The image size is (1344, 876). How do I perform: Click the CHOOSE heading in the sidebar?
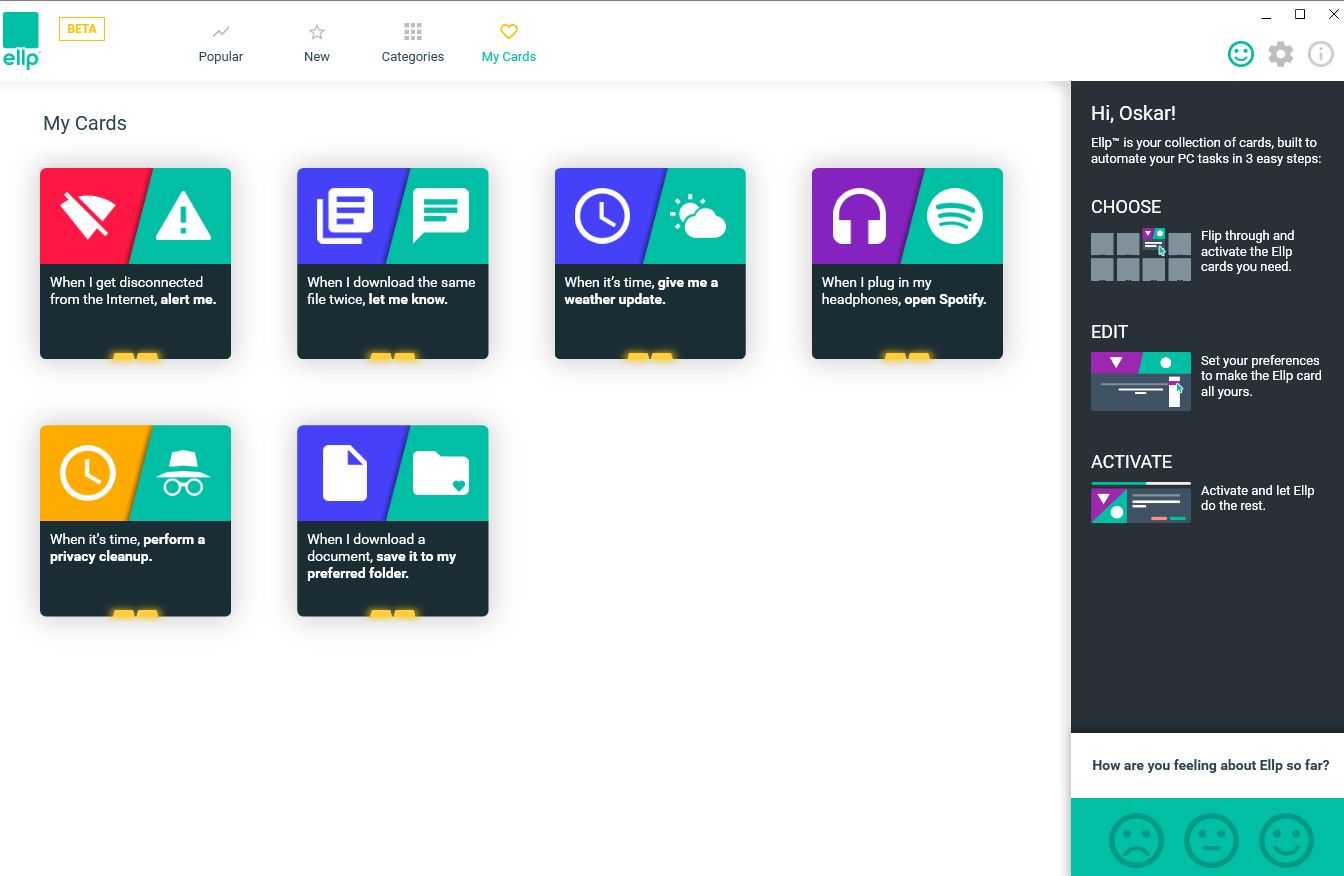coord(1126,207)
